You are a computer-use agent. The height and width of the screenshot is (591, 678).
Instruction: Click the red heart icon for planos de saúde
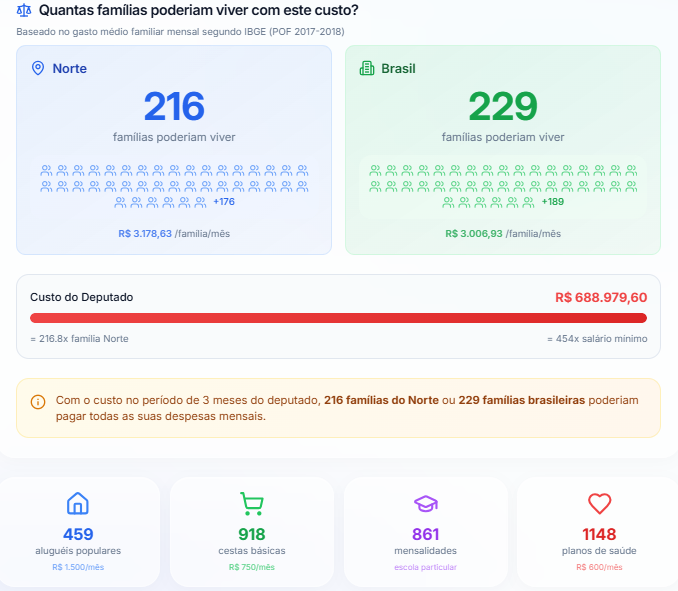point(599,503)
